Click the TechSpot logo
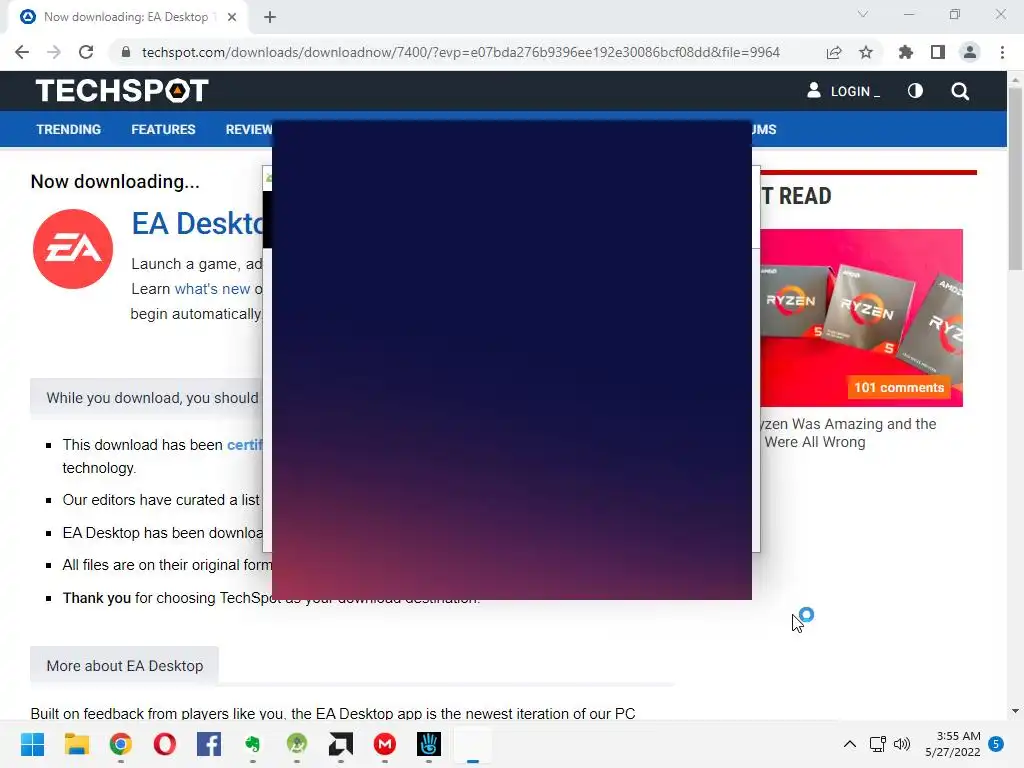The width and height of the screenshot is (1024, 768). click(x=122, y=91)
